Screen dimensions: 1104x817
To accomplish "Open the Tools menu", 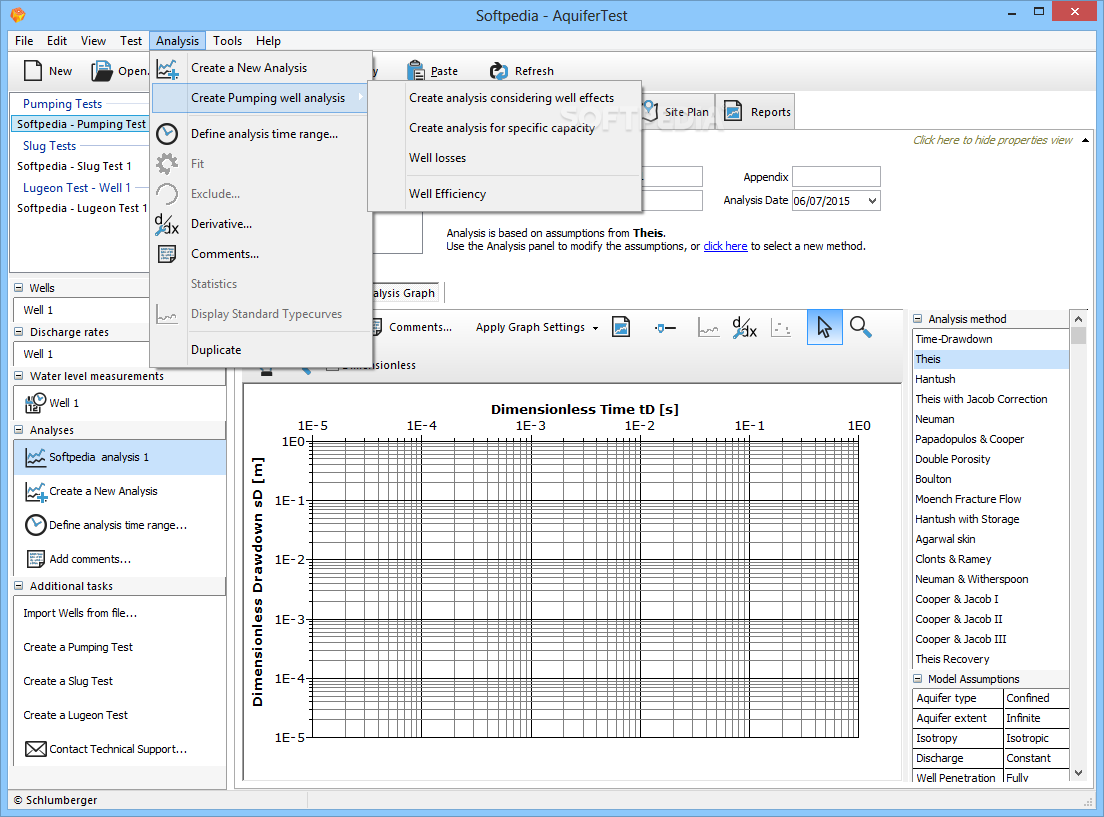I will 227,41.
